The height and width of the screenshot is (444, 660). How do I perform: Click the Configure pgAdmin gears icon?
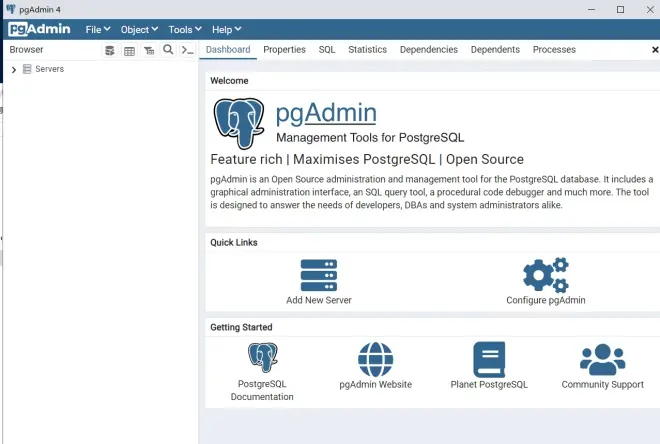tap(546, 275)
